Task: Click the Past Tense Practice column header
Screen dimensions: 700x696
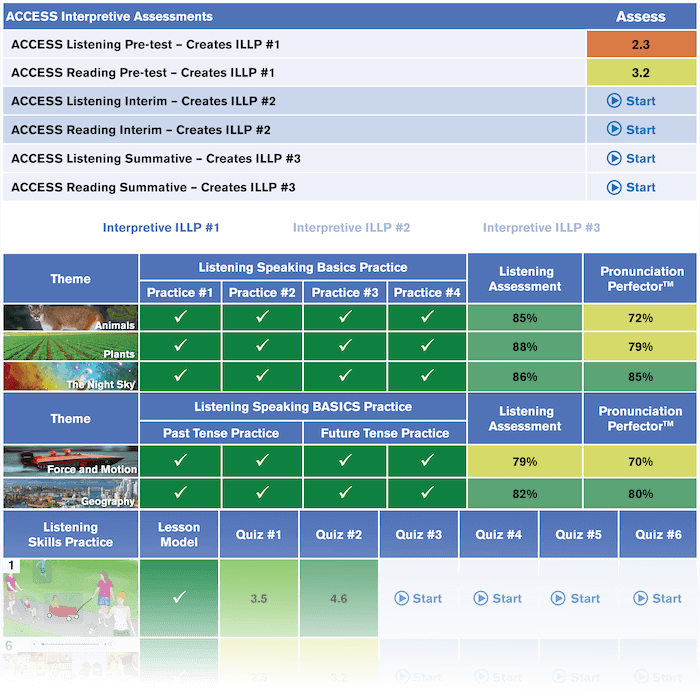Action: coord(221,433)
